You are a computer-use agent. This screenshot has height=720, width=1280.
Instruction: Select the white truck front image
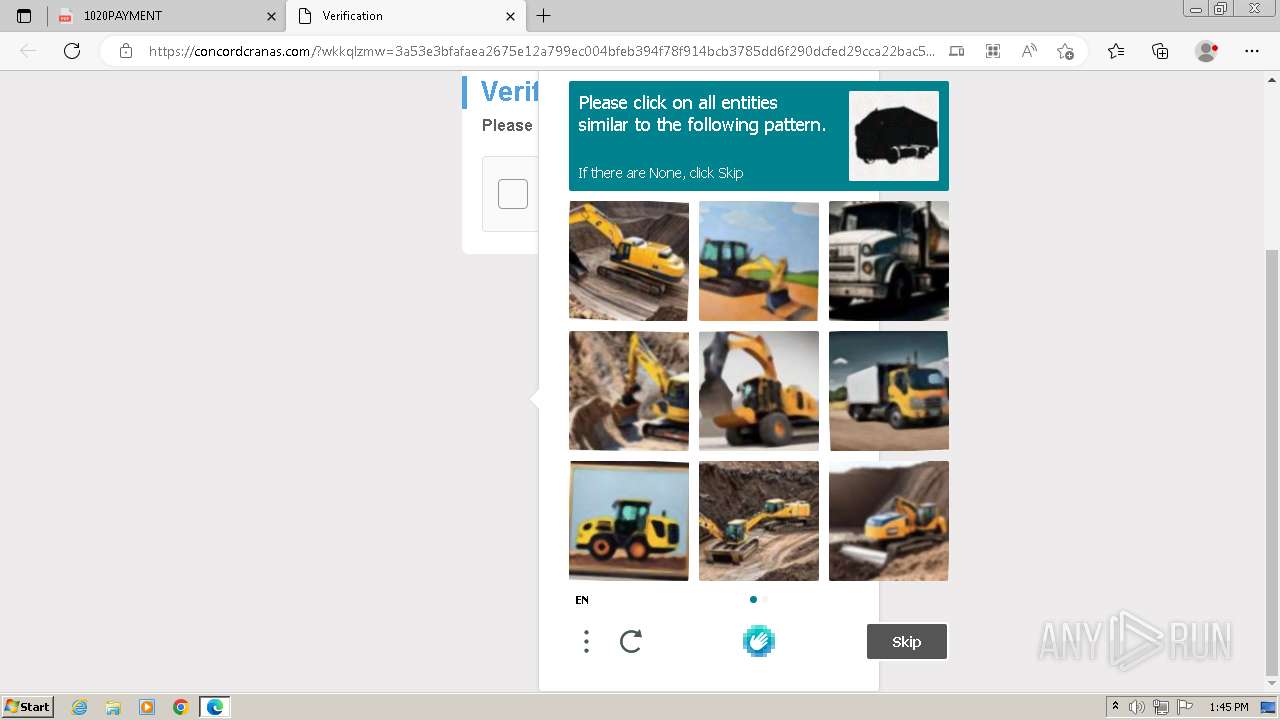889,261
